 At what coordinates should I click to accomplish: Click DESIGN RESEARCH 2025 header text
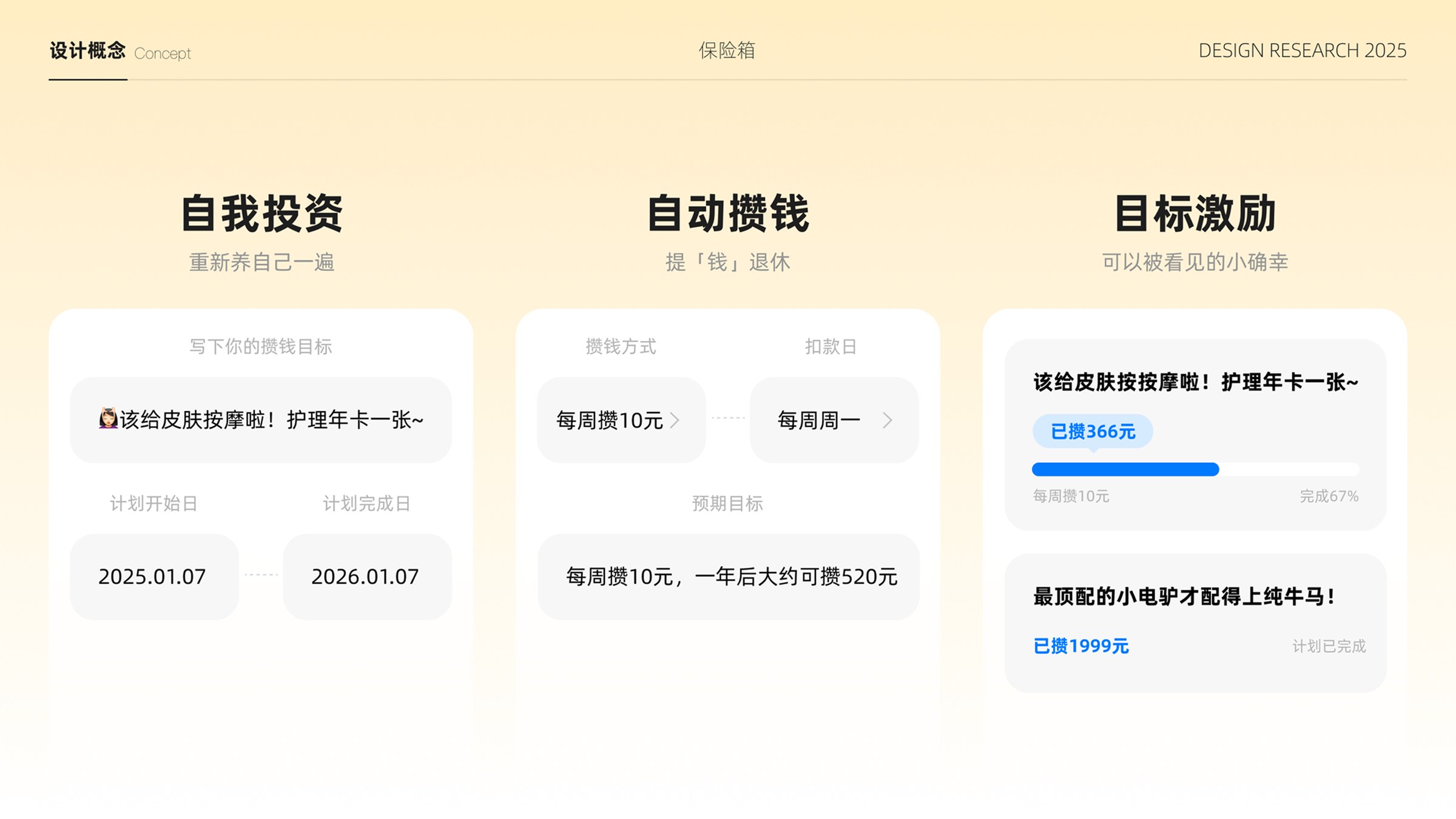click(1303, 50)
